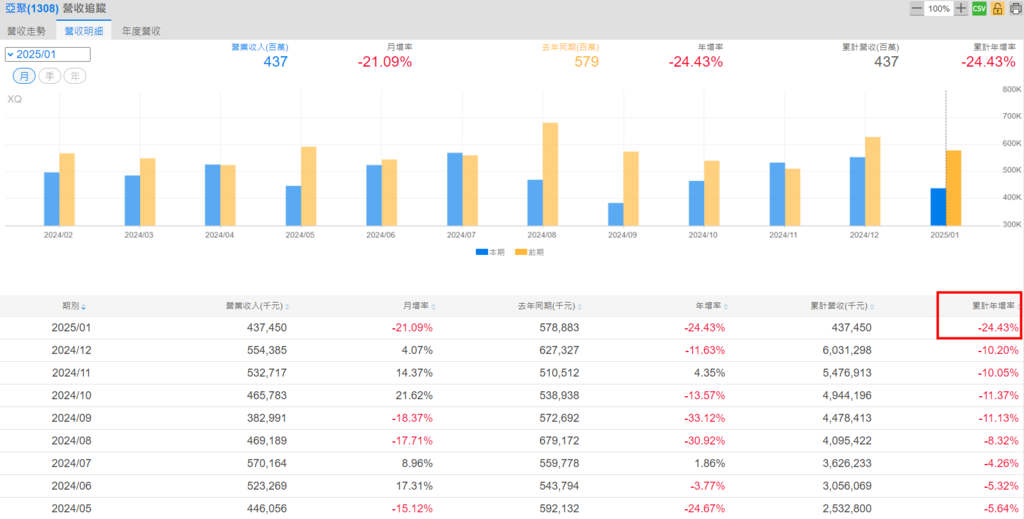Screen dimensions: 1024x519
Task: Click the 2024/05 x-axis label on chart
Action: [300, 234]
